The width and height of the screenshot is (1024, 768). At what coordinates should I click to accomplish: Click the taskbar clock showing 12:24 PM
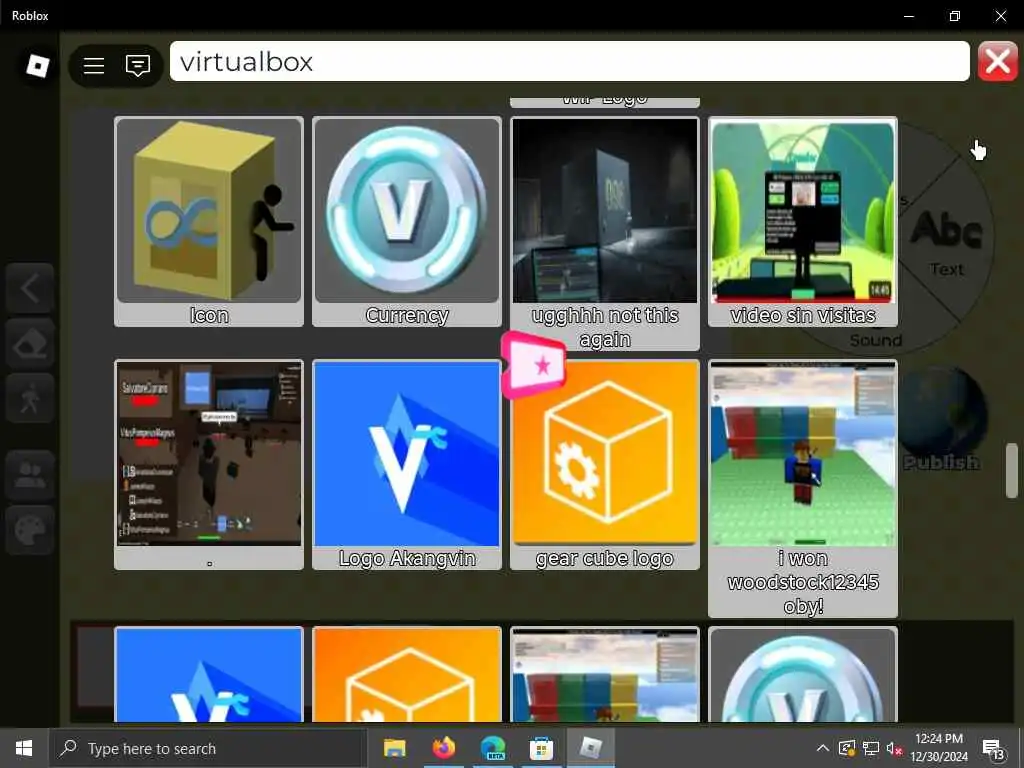click(939, 748)
